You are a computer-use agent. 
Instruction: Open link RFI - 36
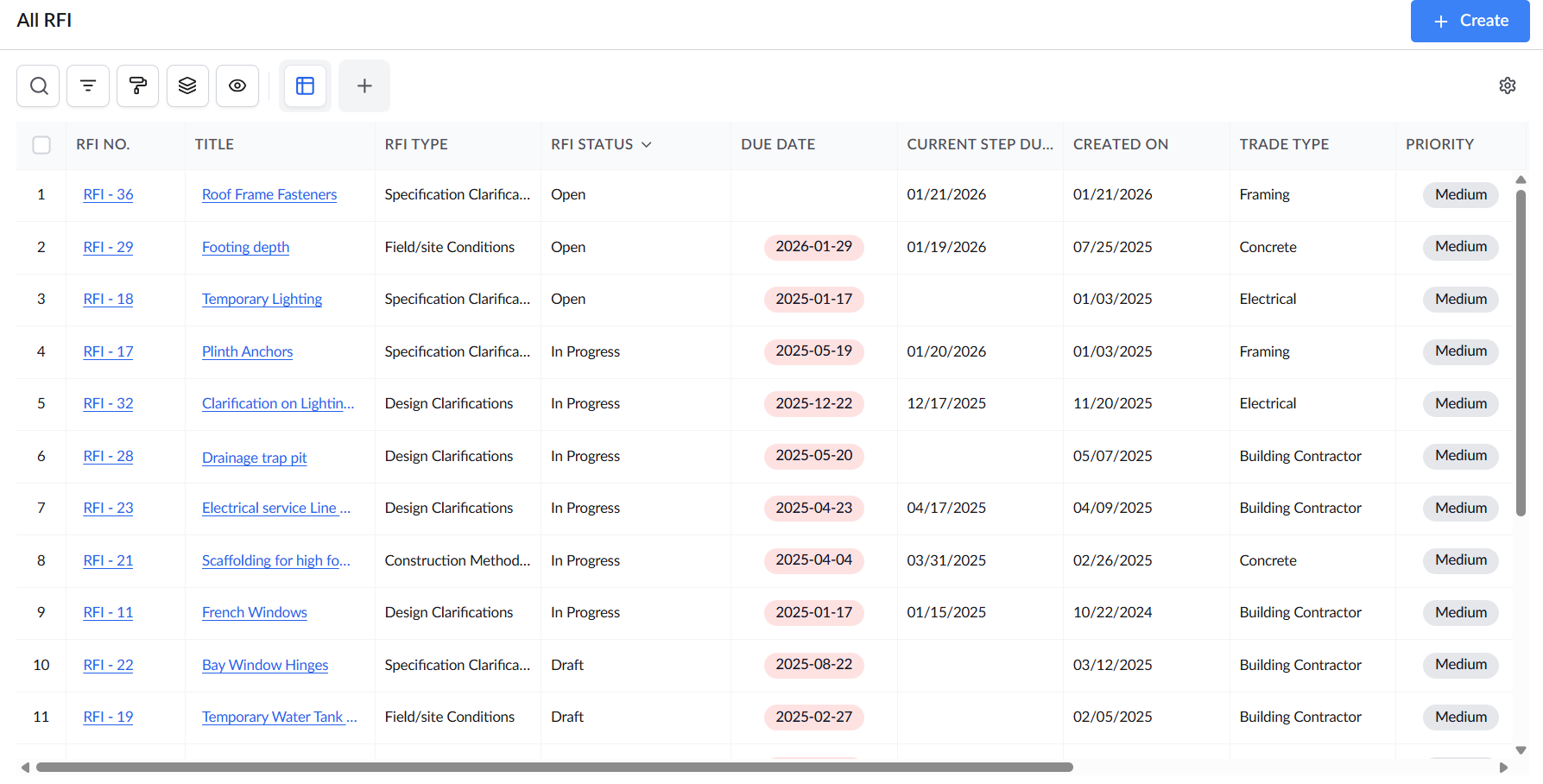108,194
